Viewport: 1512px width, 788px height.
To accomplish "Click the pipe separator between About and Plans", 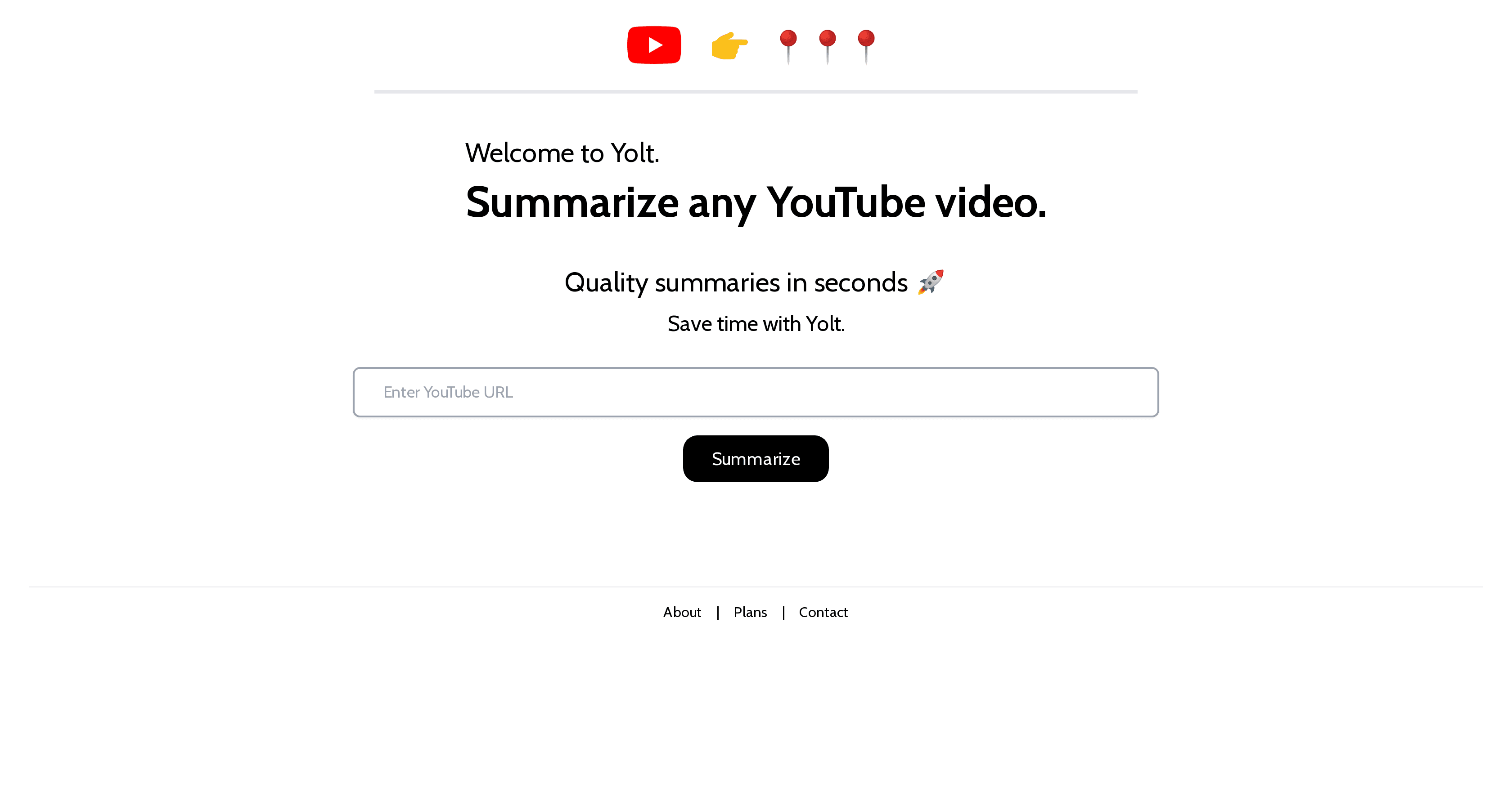I will pyautogui.click(x=718, y=613).
